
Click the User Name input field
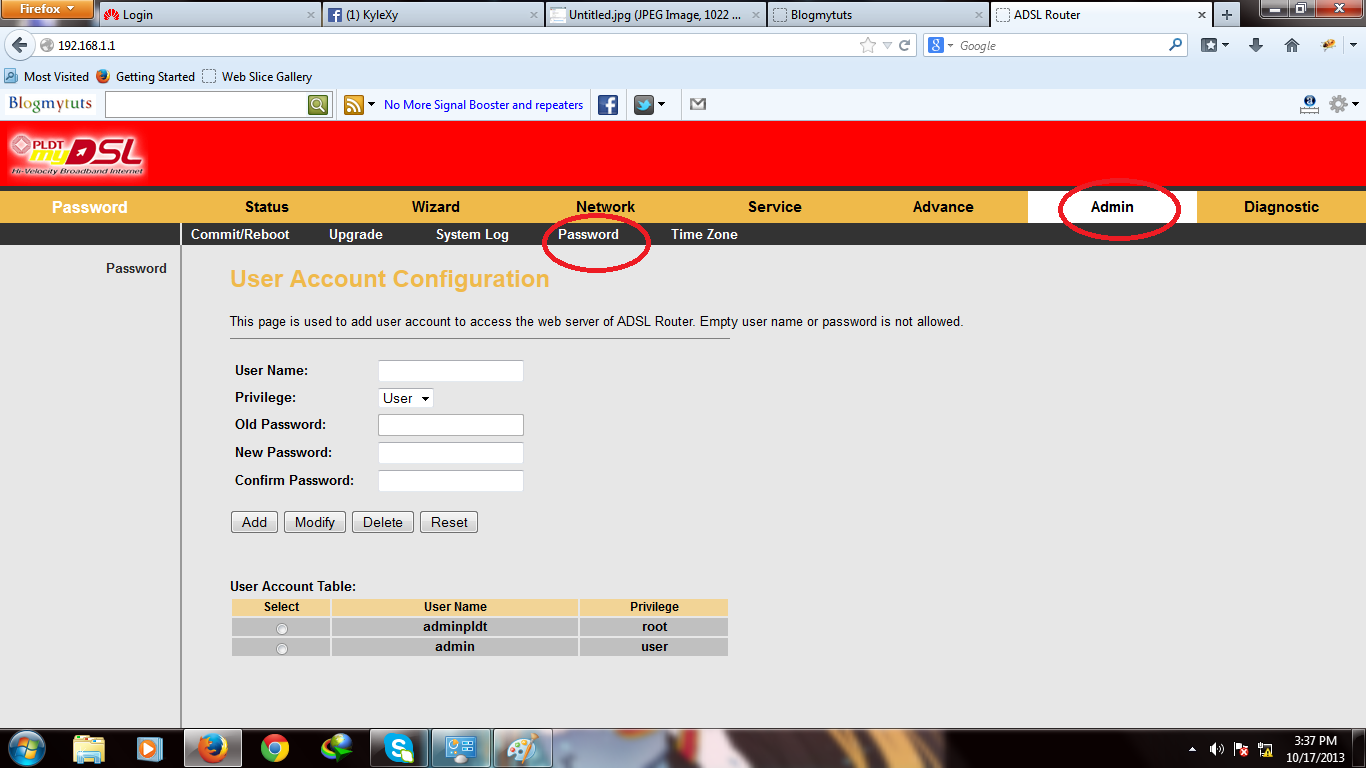(x=451, y=371)
